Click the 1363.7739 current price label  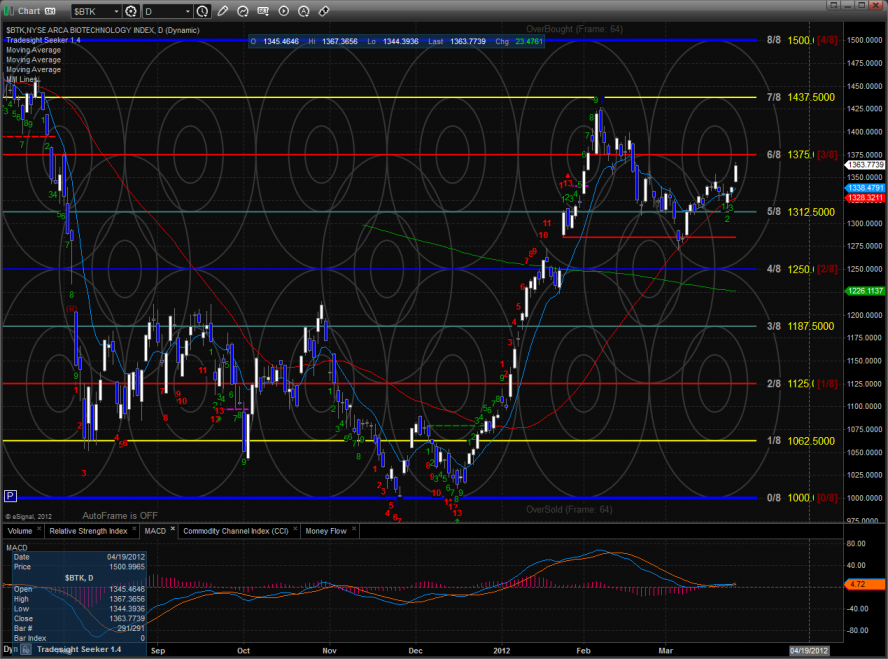coord(864,164)
